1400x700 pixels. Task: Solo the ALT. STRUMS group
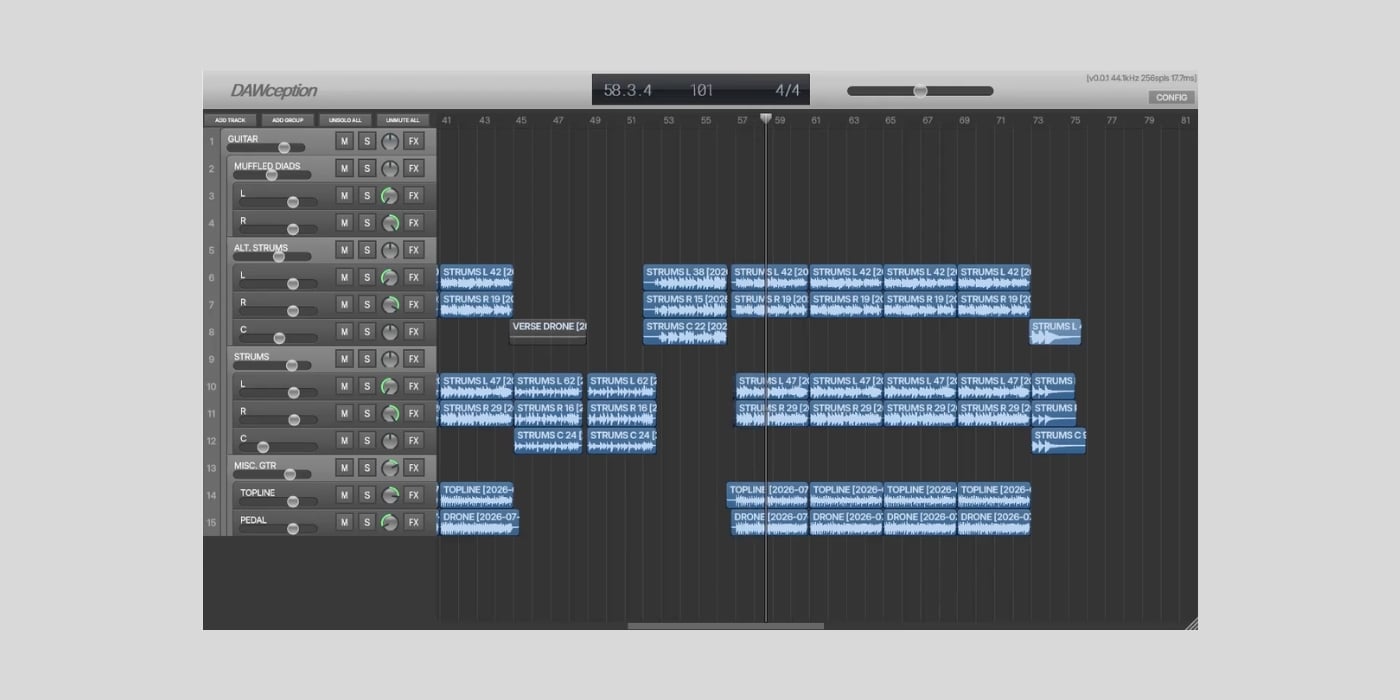coord(367,250)
